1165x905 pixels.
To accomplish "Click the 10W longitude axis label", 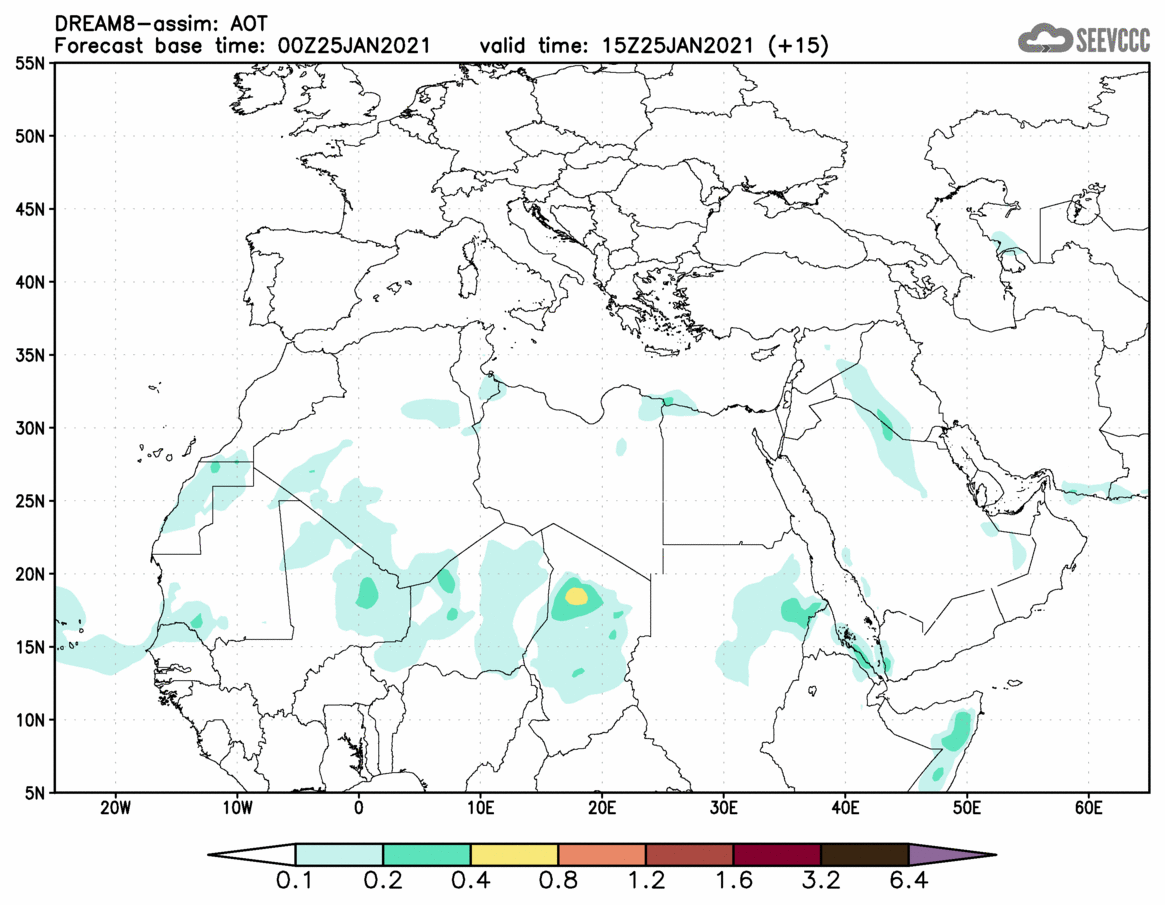I will (237, 808).
